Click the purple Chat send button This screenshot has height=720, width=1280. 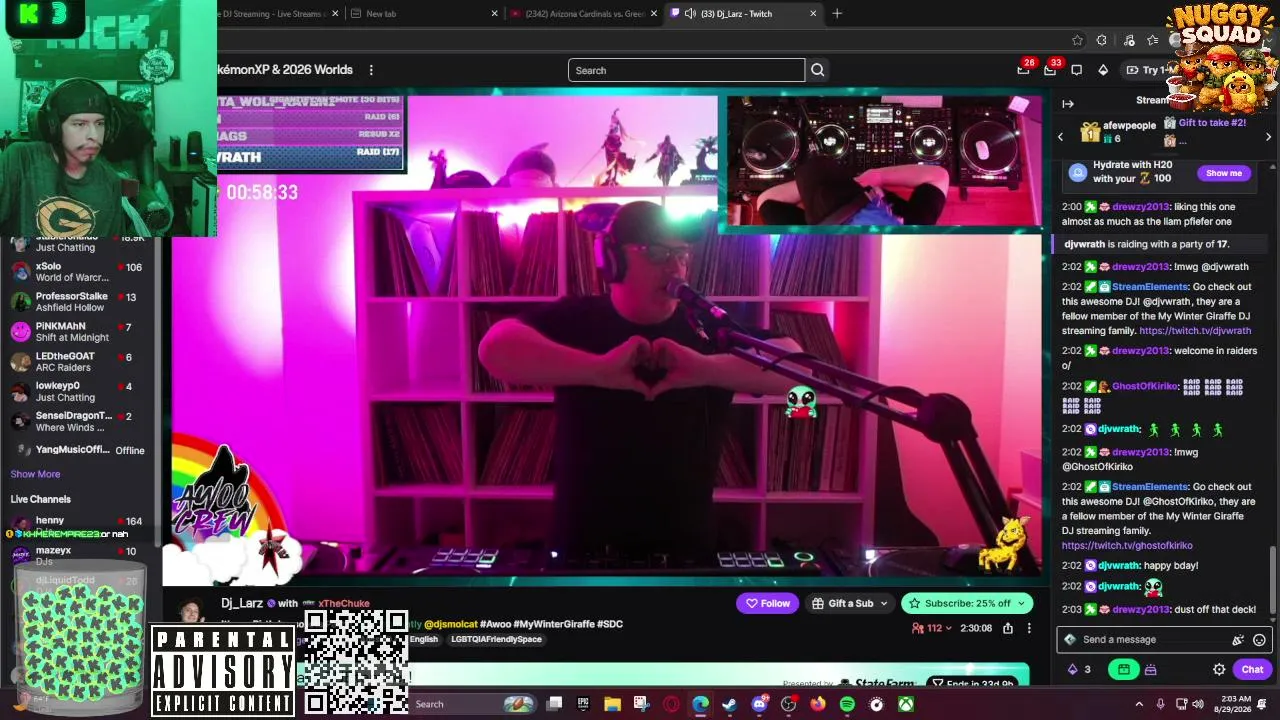coord(1252,670)
